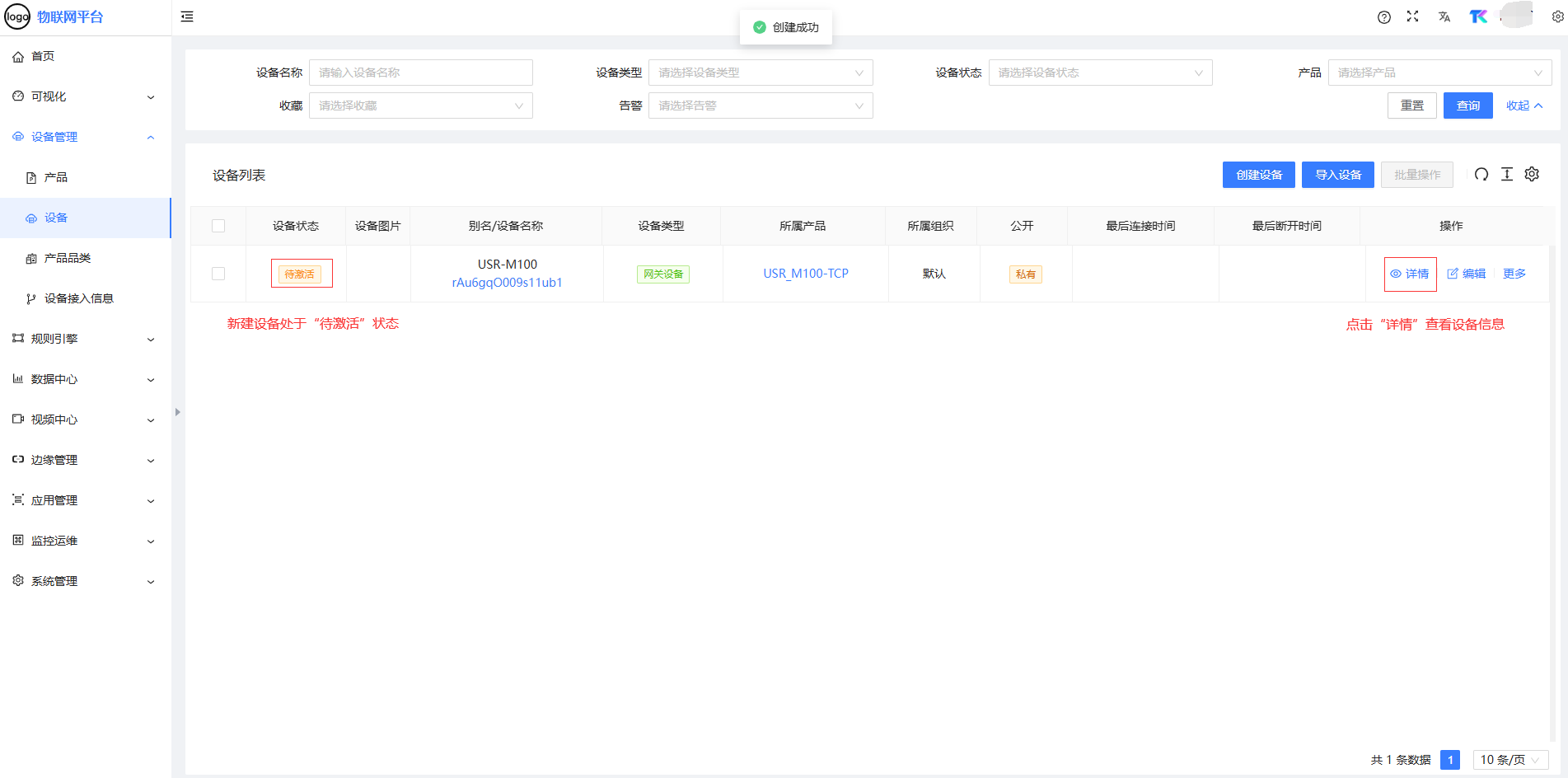Image resolution: width=1568 pixels, height=778 pixels.
Task: Collapse the sidebar with the menu fold icon
Action: tap(187, 16)
